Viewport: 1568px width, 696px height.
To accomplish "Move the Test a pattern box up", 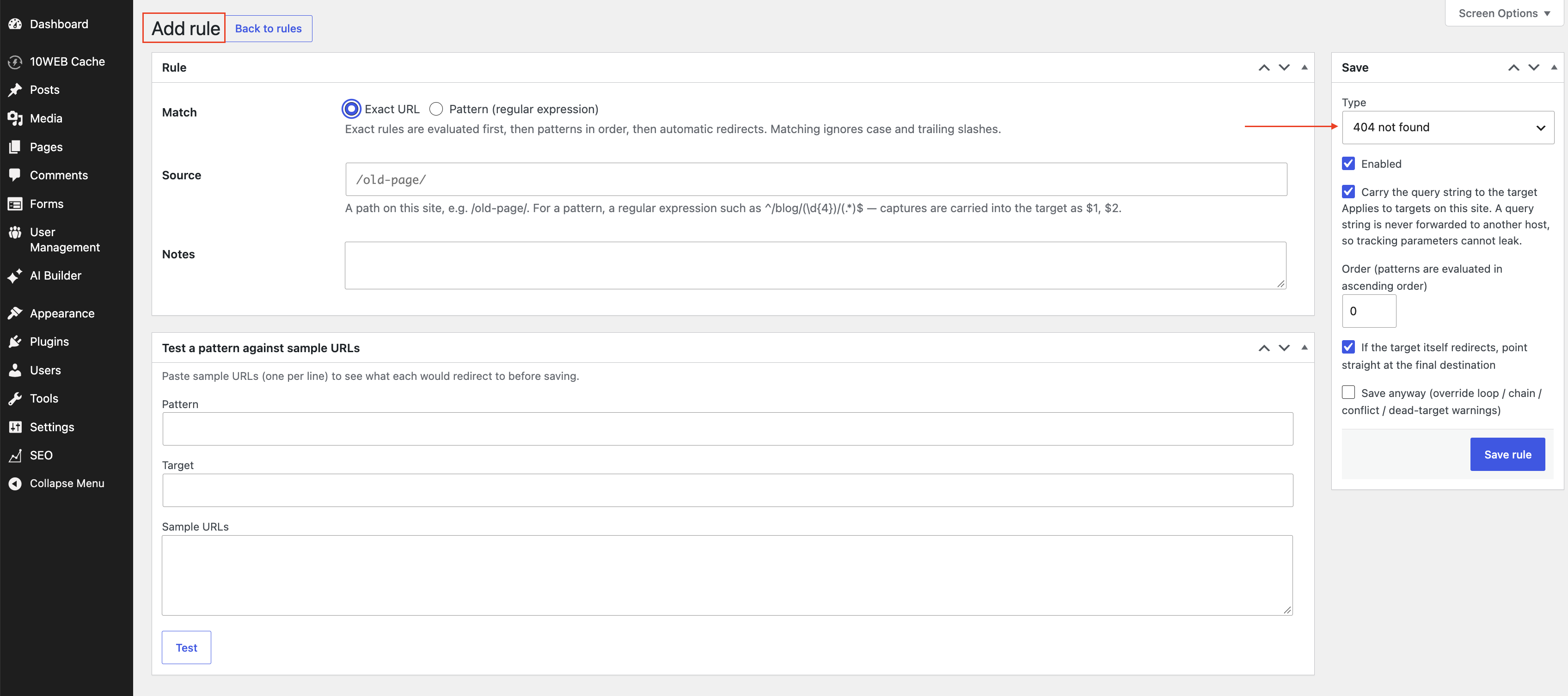I will (x=1264, y=348).
